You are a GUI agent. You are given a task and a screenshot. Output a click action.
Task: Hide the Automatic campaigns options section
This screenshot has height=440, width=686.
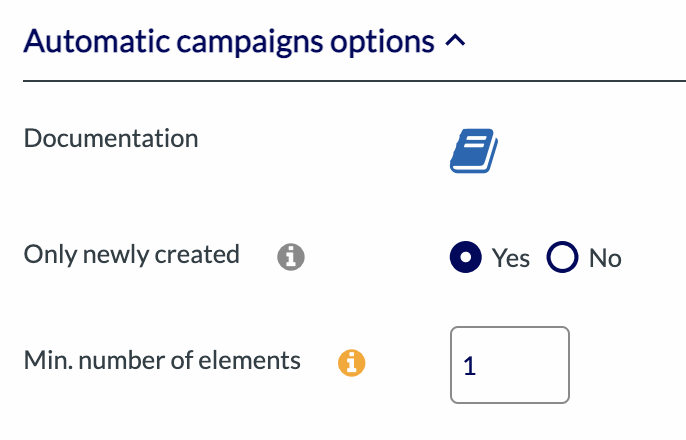tap(455, 42)
